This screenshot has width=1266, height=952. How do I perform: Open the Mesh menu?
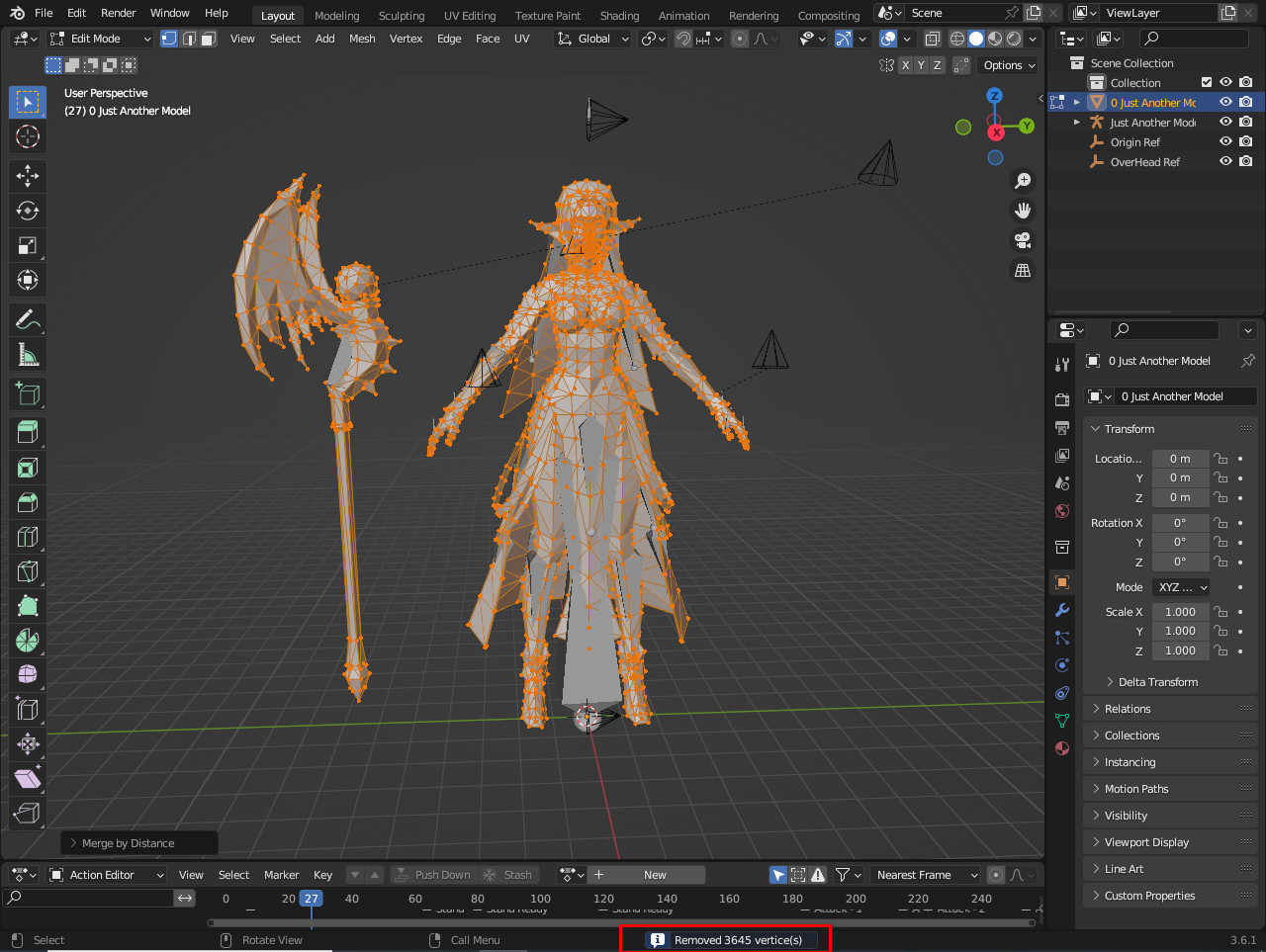[x=362, y=39]
